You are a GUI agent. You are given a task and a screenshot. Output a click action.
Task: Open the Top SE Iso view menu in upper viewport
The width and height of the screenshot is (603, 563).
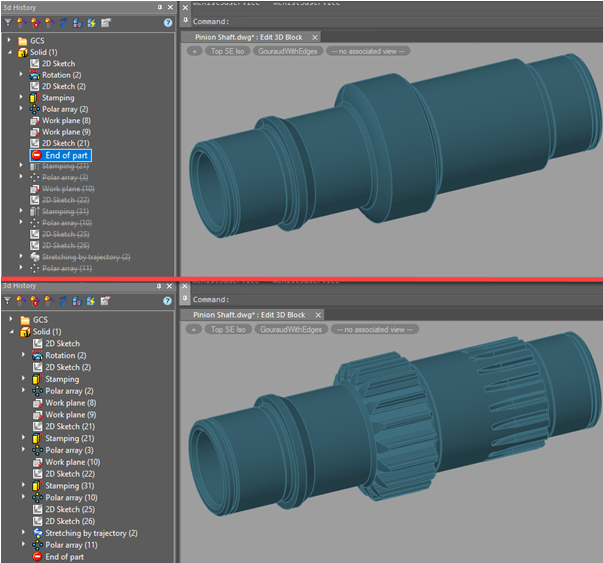tap(229, 50)
